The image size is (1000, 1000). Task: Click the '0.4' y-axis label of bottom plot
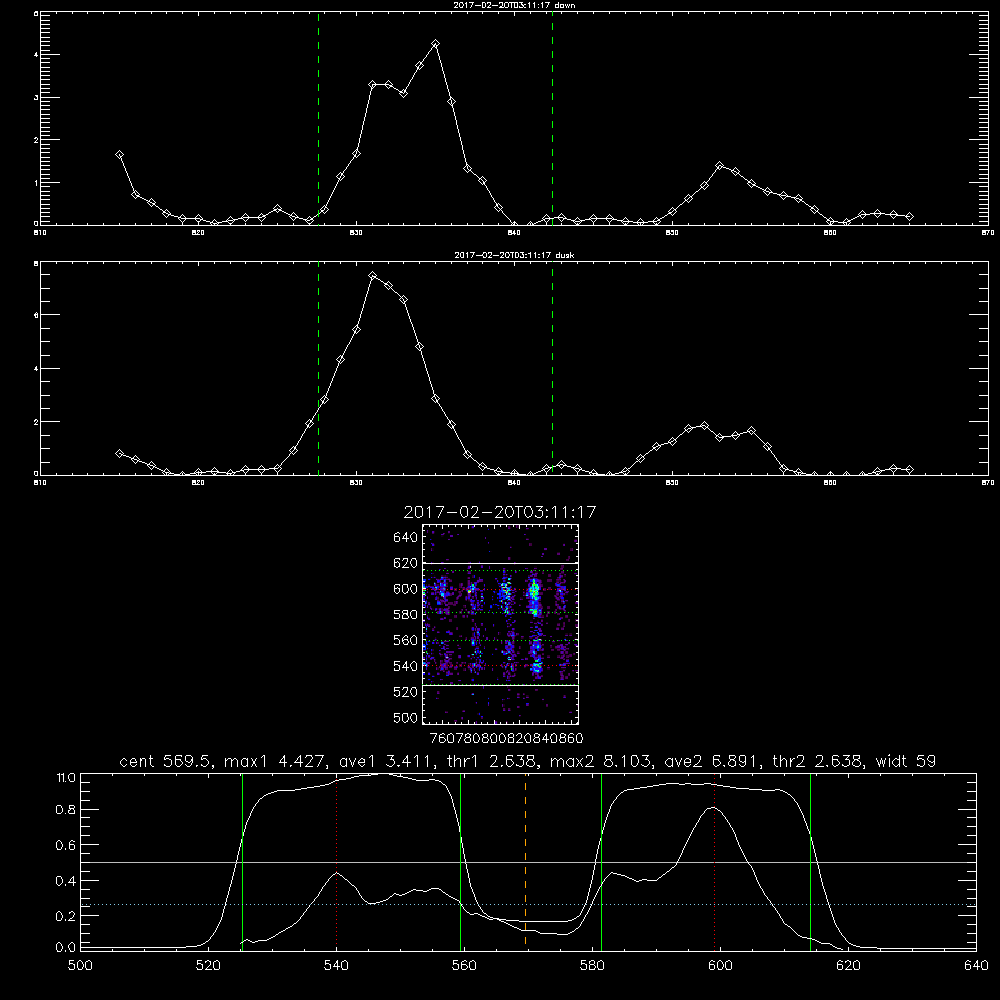(66, 881)
